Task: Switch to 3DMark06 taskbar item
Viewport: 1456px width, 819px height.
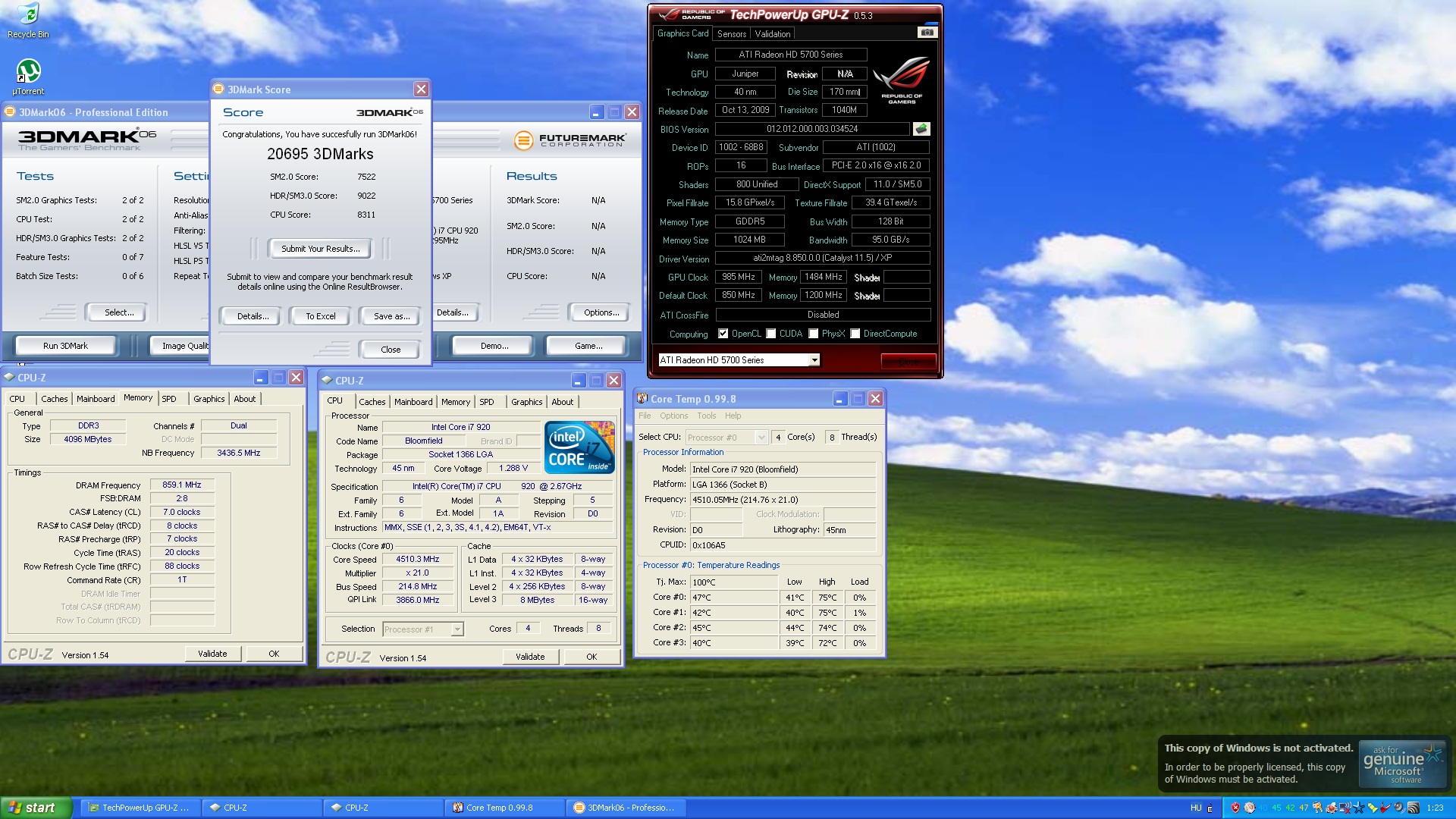Action: click(626, 808)
